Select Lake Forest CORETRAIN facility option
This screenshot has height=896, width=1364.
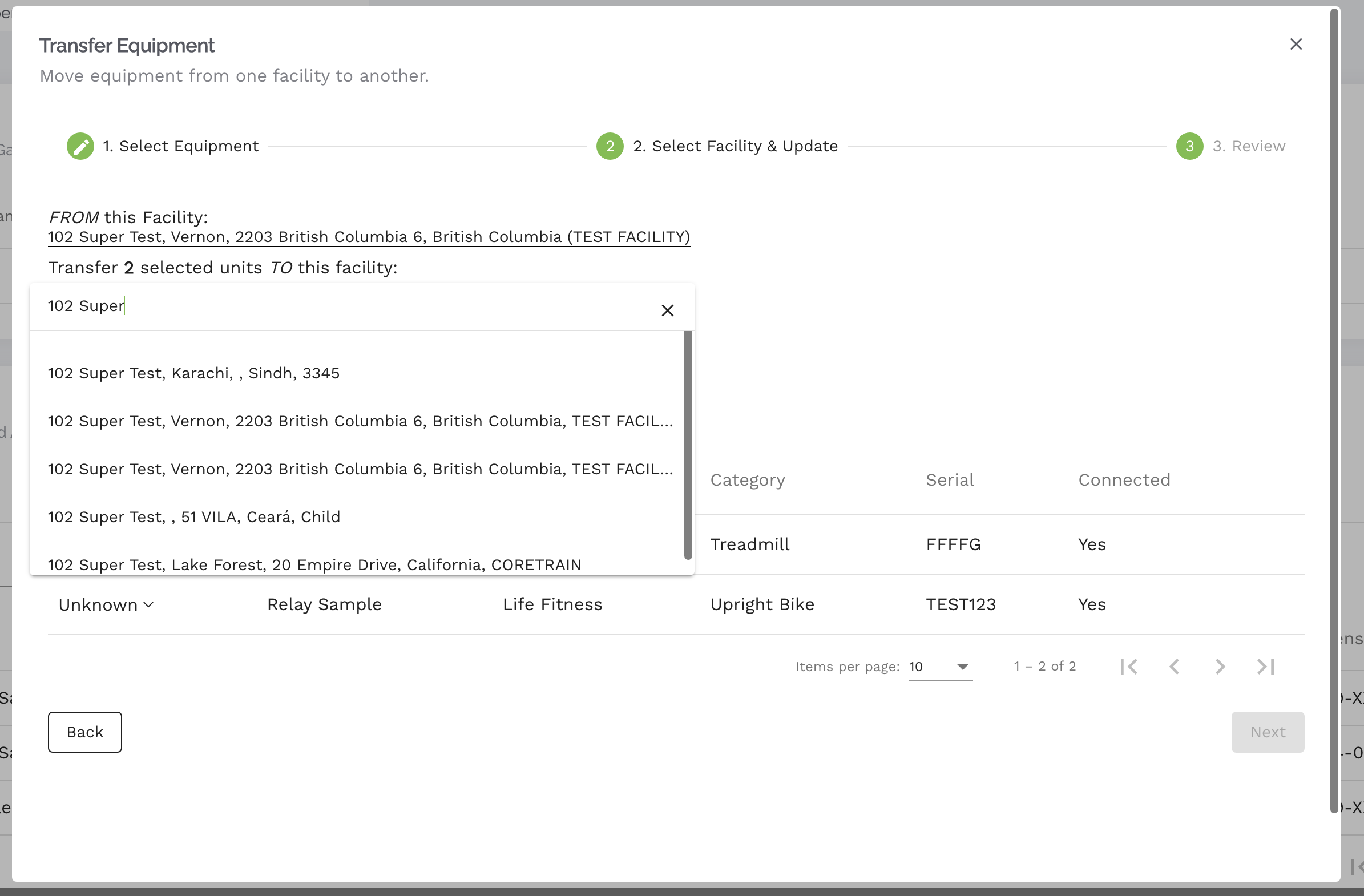coord(314,564)
